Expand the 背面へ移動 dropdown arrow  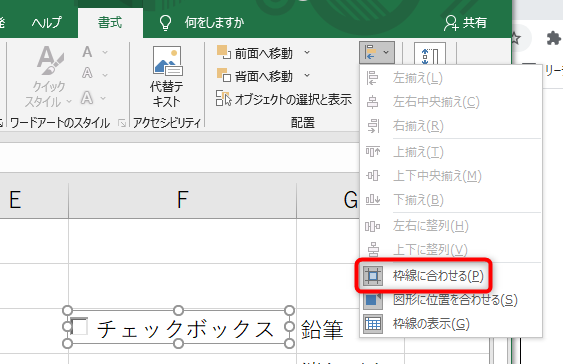click(x=307, y=75)
